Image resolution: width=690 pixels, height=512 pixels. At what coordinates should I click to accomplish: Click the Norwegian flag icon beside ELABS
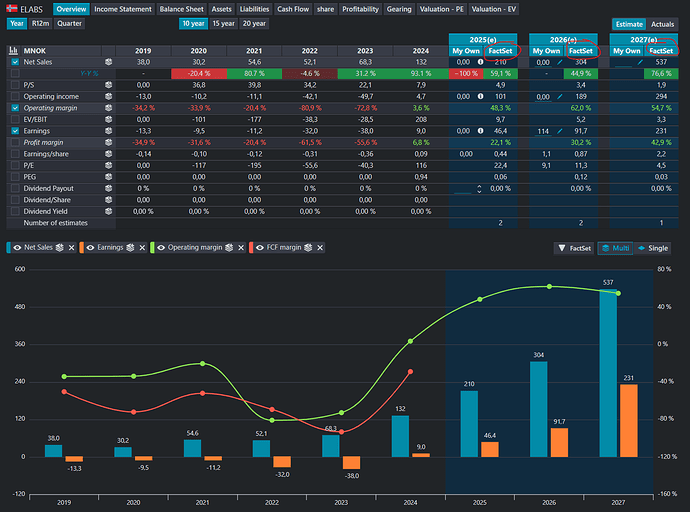click(x=11, y=8)
